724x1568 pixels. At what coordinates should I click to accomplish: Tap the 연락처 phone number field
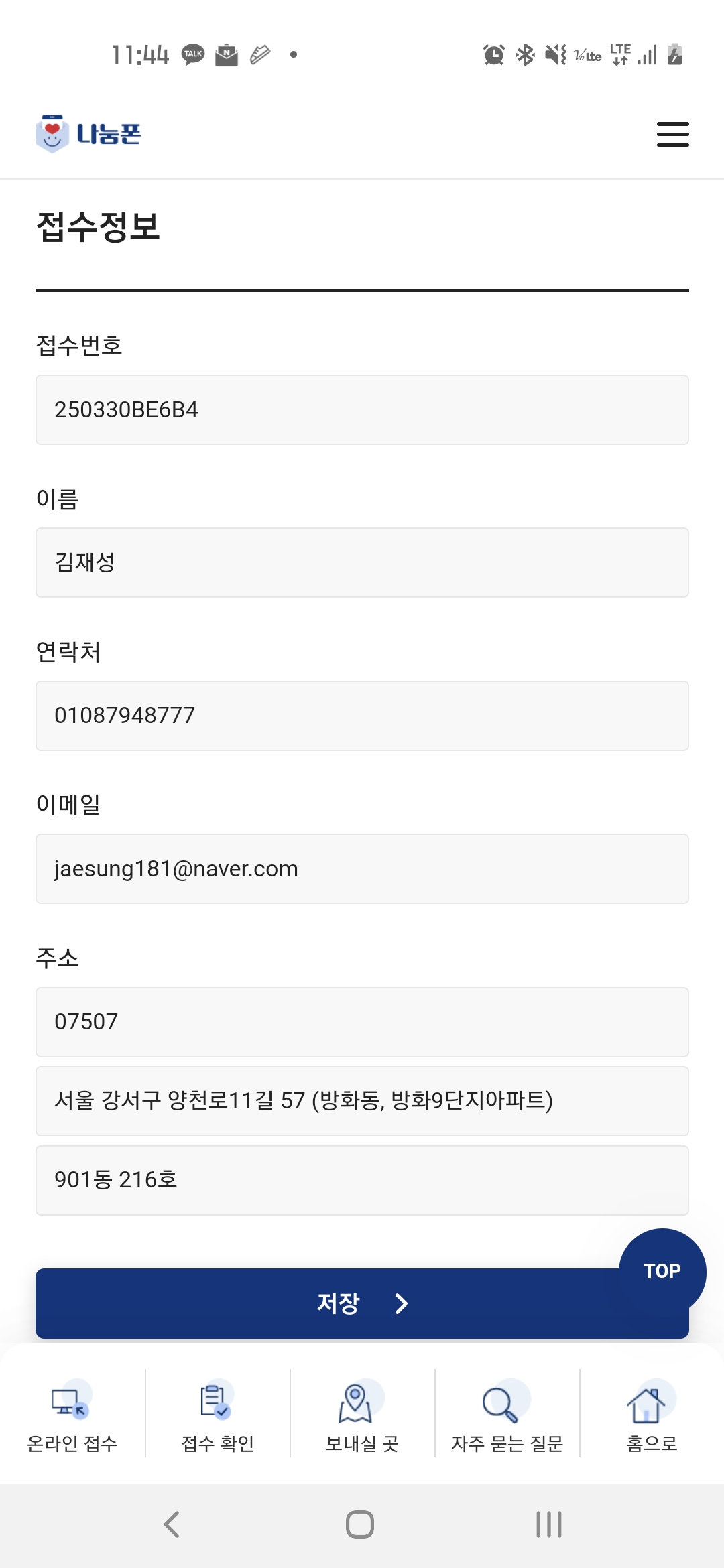point(362,716)
